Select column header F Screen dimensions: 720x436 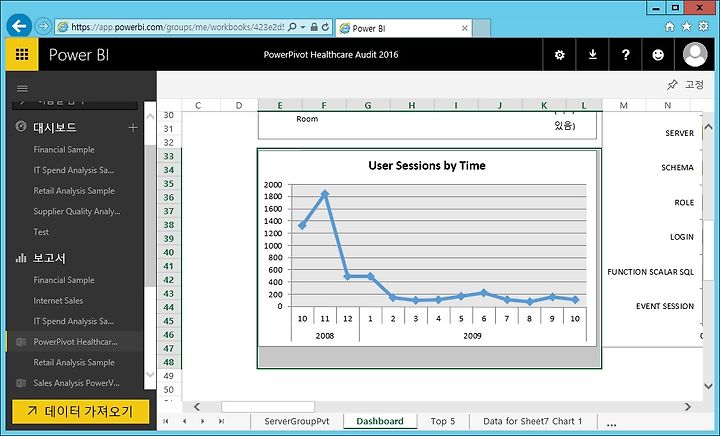pos(324,105)
